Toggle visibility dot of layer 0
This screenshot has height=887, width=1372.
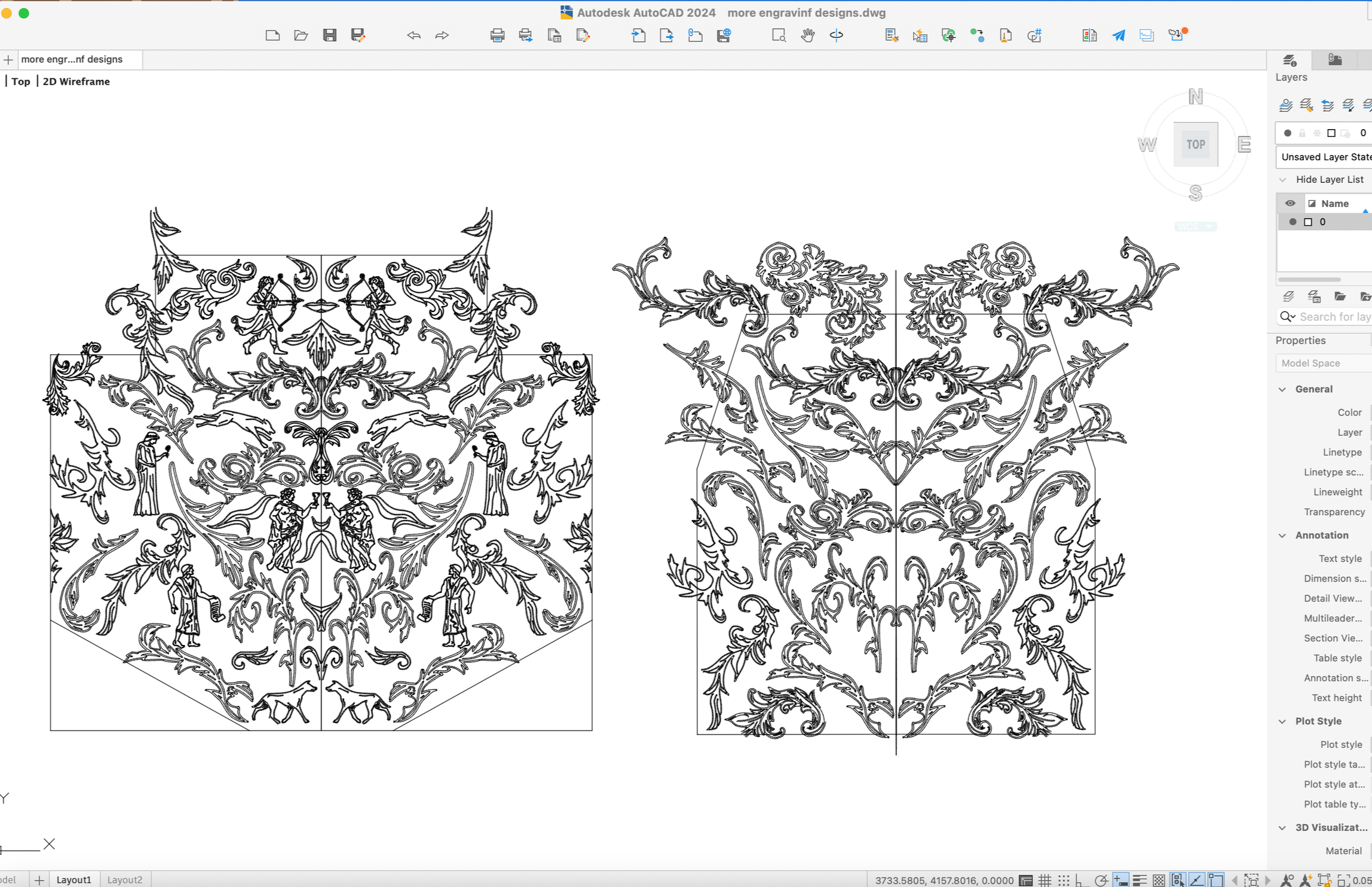(x=1293, y=222)
